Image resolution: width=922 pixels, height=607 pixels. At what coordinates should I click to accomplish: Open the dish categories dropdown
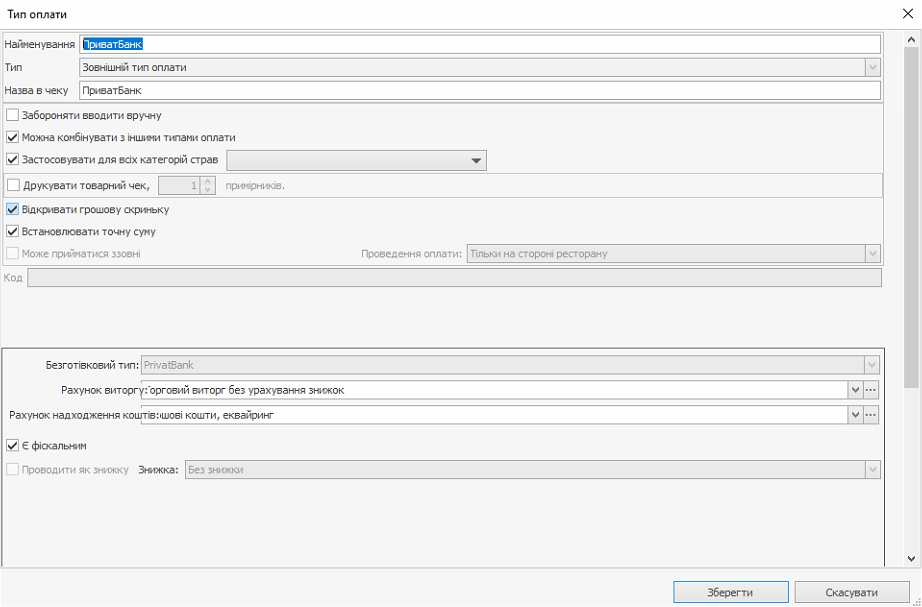(x=356, y=160)
